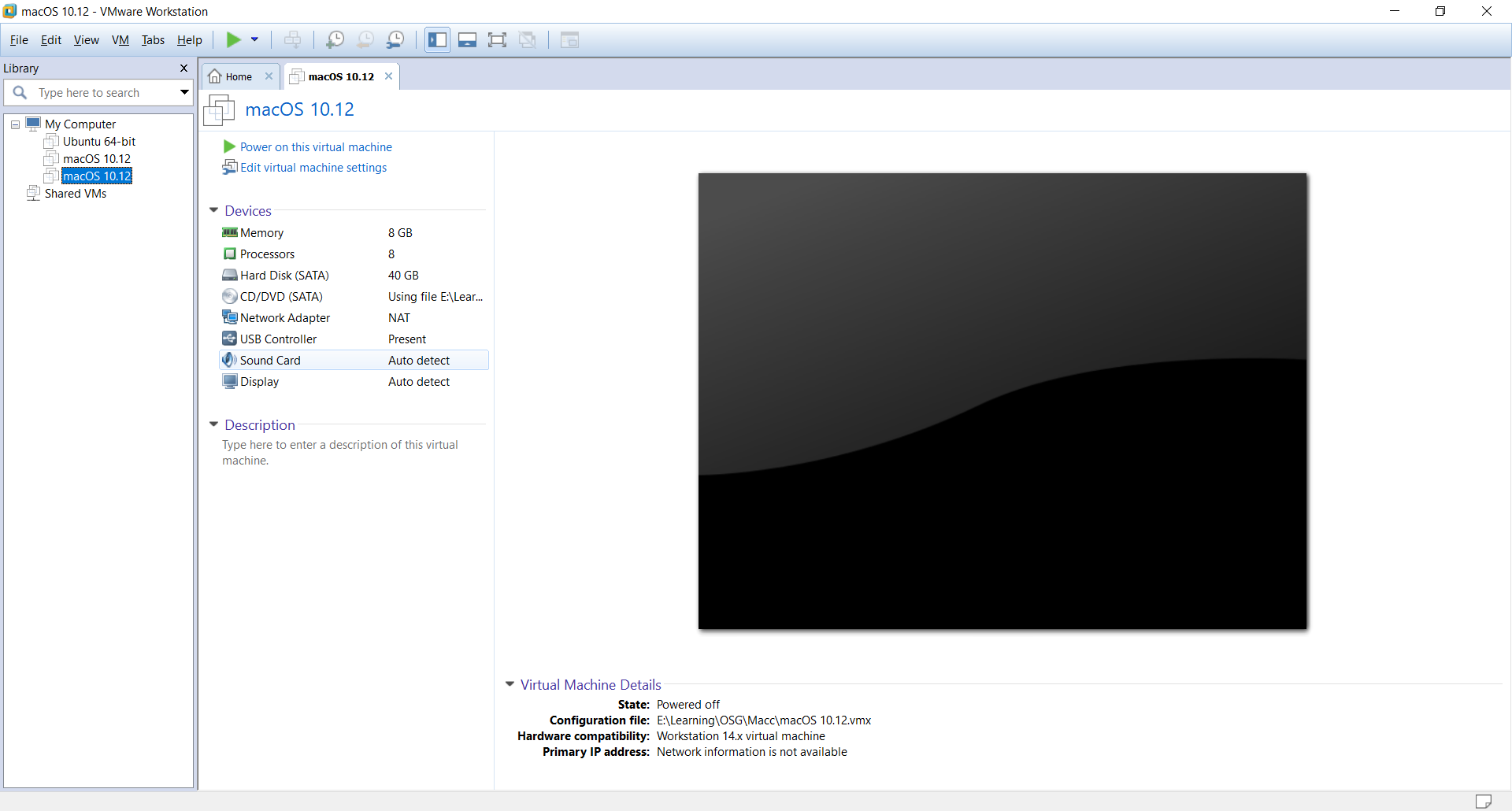The height and width of the screenshot is (811, 1512).
Task: Click the search magnifier icon in Library
Action: click(x=20, y=93)
